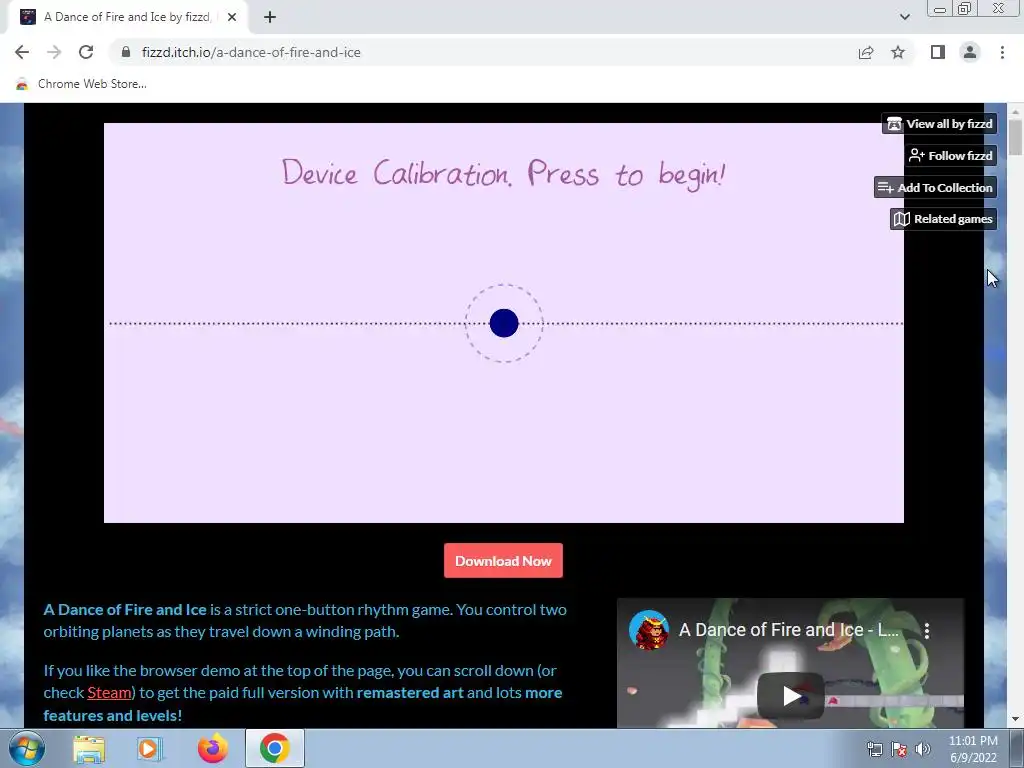Open the Chrome profile avatar
The width and height of the screenshot is (1024, 768).
pos(970,52)
